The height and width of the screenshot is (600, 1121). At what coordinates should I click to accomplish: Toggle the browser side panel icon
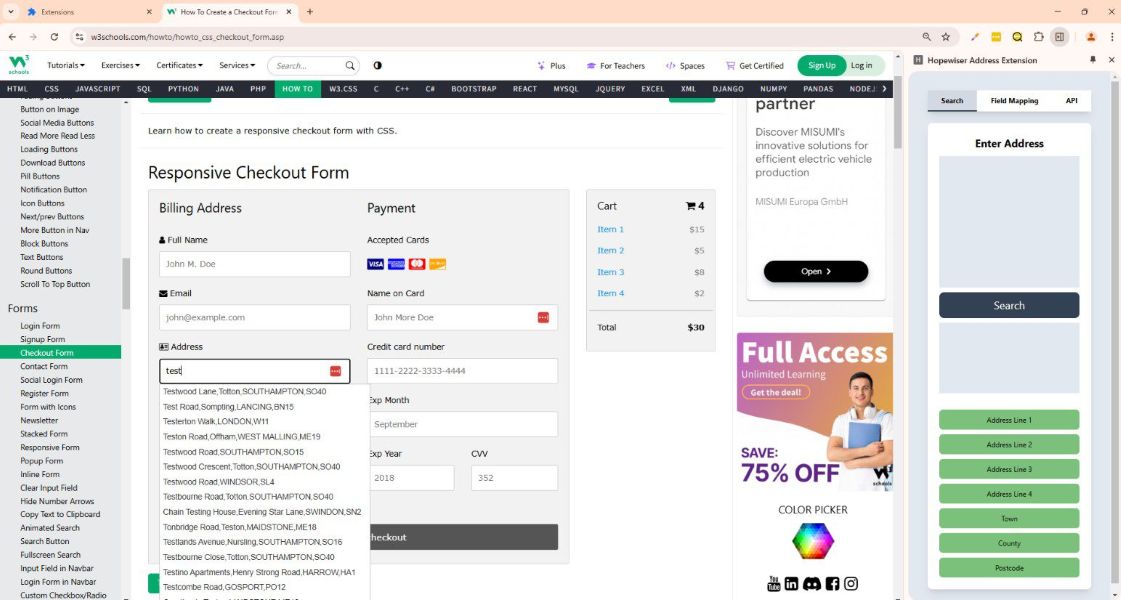(x=1060, y=37)
